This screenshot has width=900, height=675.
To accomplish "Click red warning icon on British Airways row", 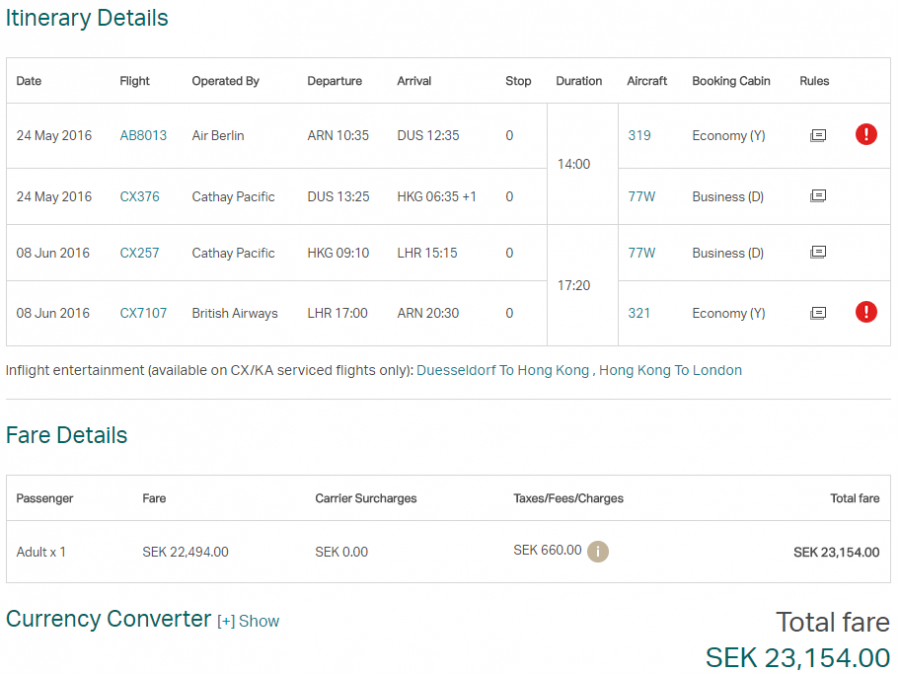I will 866,312.
